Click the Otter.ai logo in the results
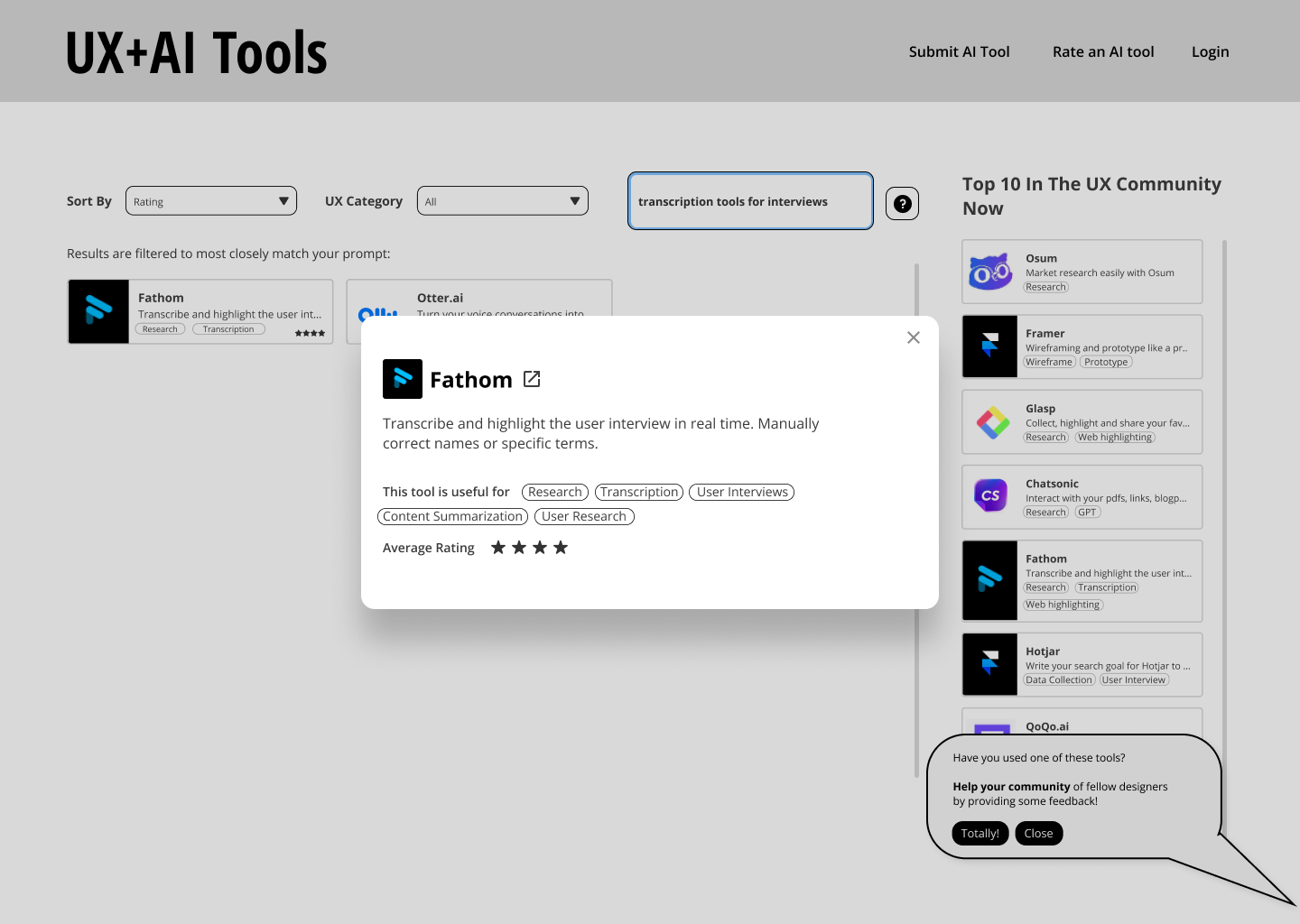The image size is (1300, 924). (377, 315)
